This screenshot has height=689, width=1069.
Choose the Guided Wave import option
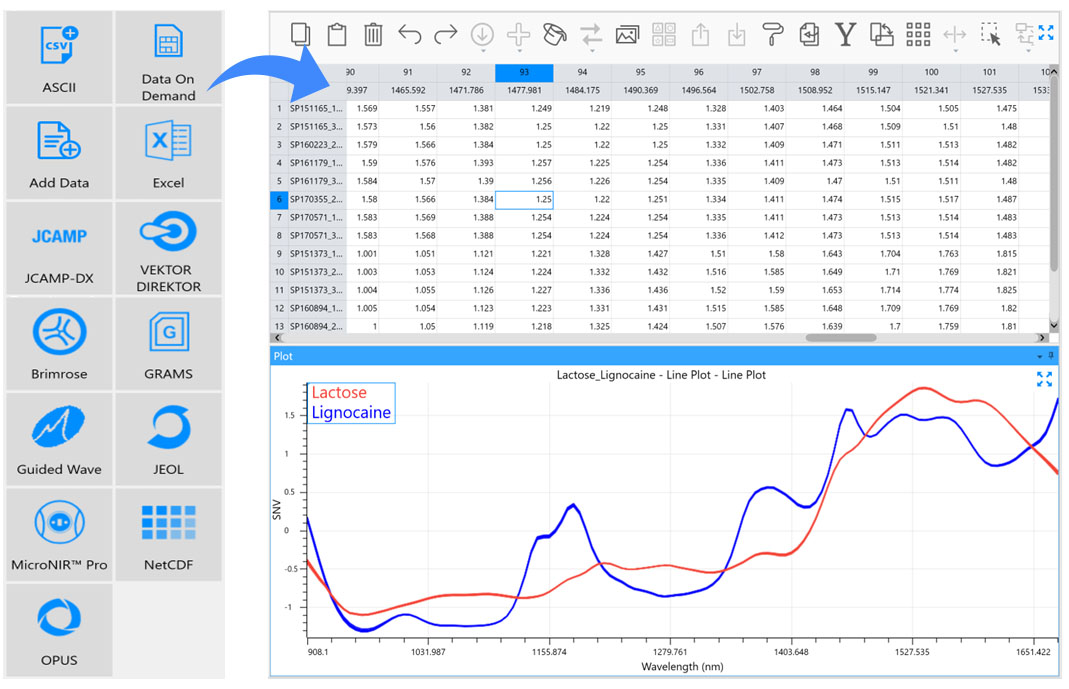[x=59, y=440]
